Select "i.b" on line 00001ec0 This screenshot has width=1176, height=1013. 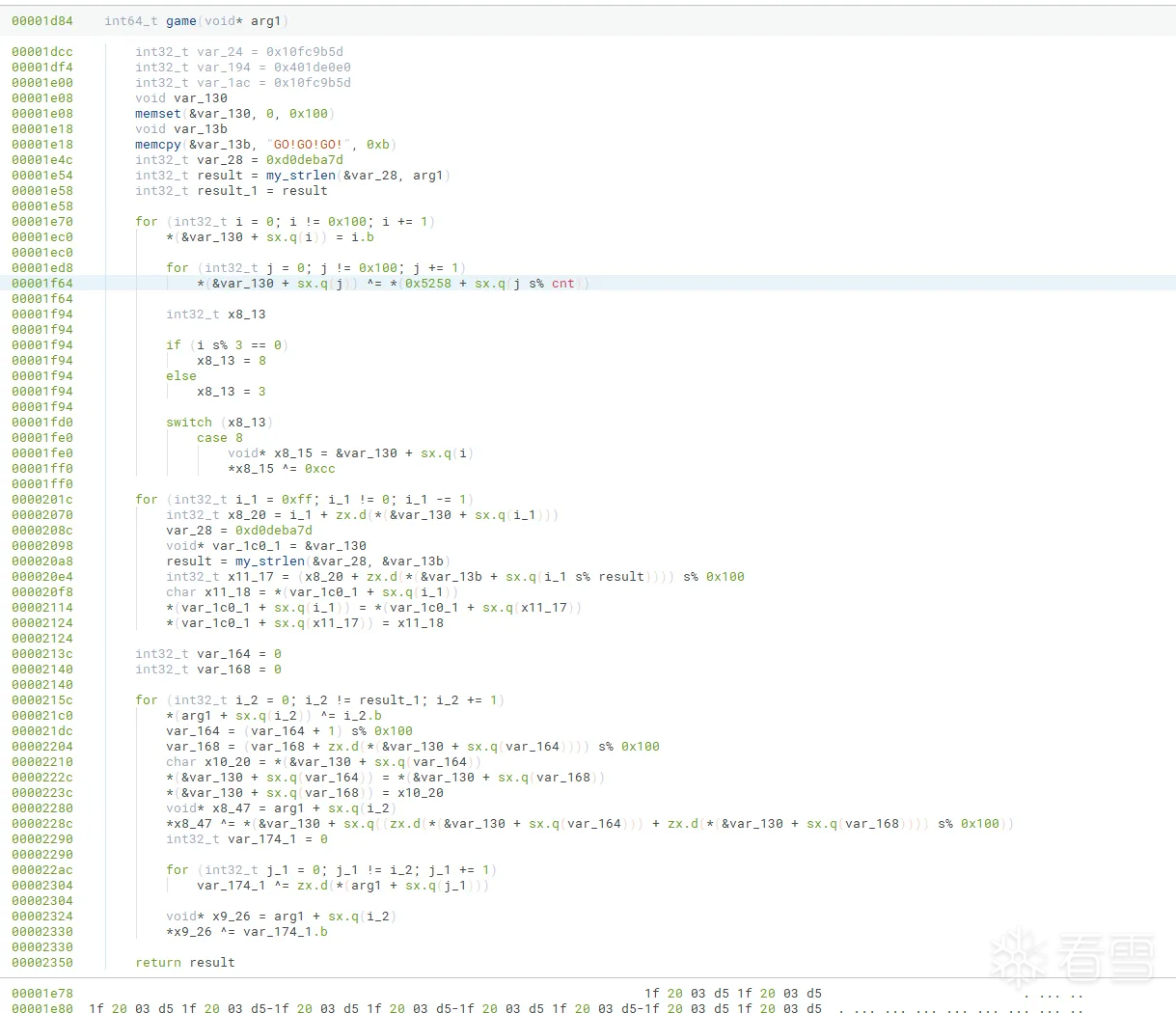[x=363, y=237]
